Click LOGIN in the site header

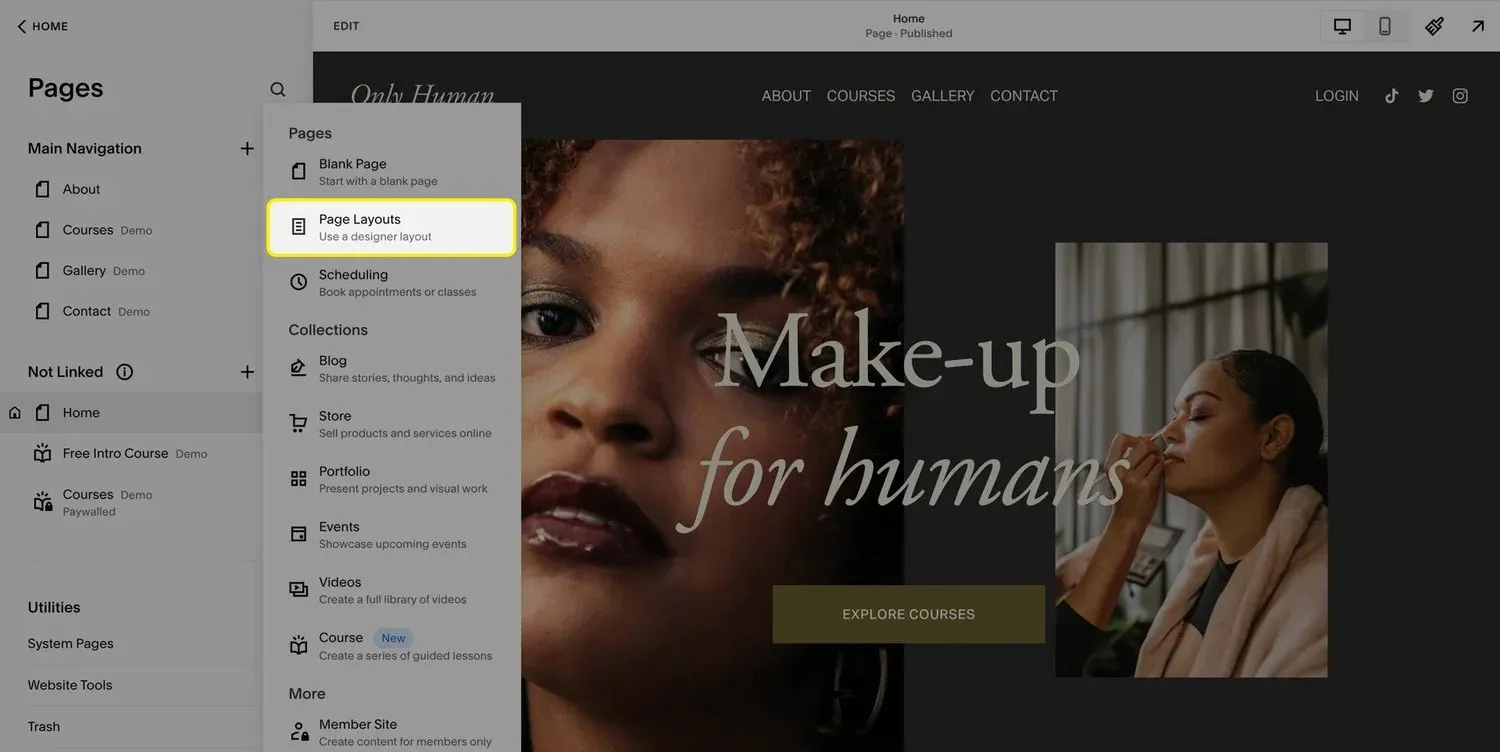[x=1337, y=96]
